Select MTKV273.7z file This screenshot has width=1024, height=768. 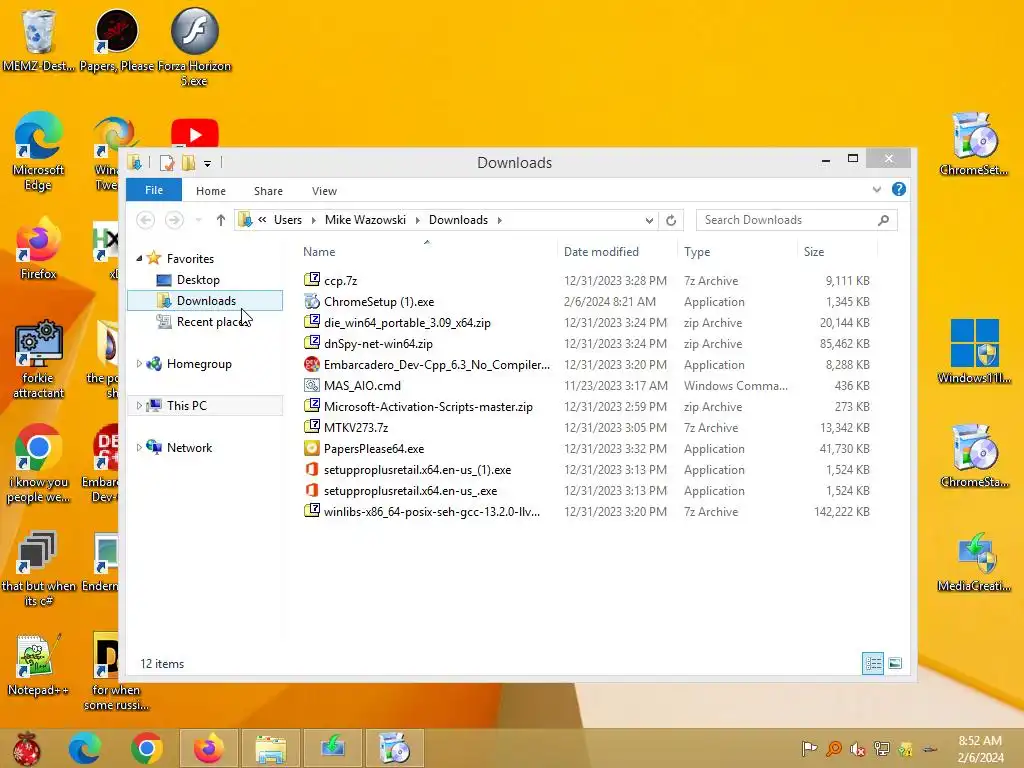click(x=356, y=428)
